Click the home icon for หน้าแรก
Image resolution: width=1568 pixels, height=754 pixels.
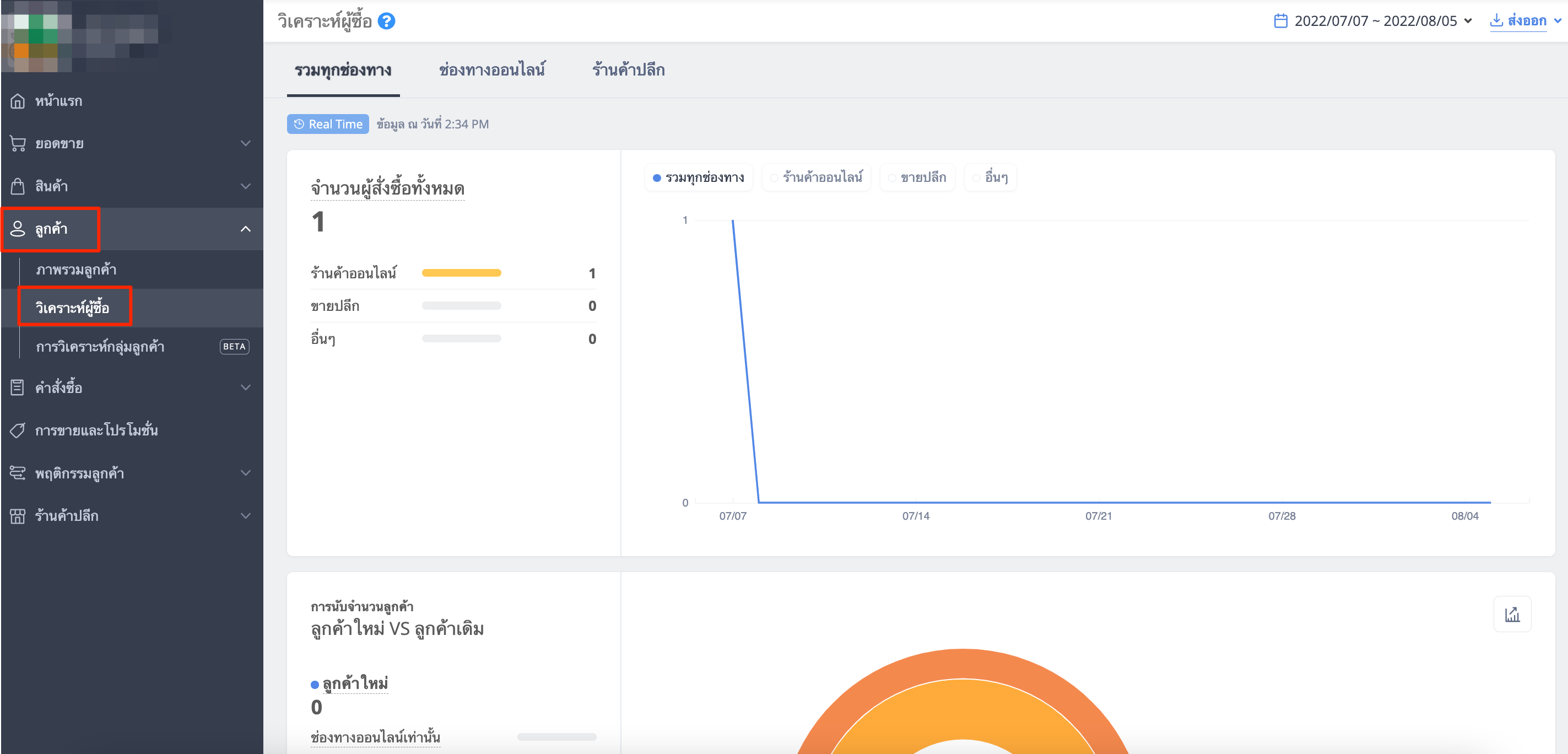[x=18, y=101]
